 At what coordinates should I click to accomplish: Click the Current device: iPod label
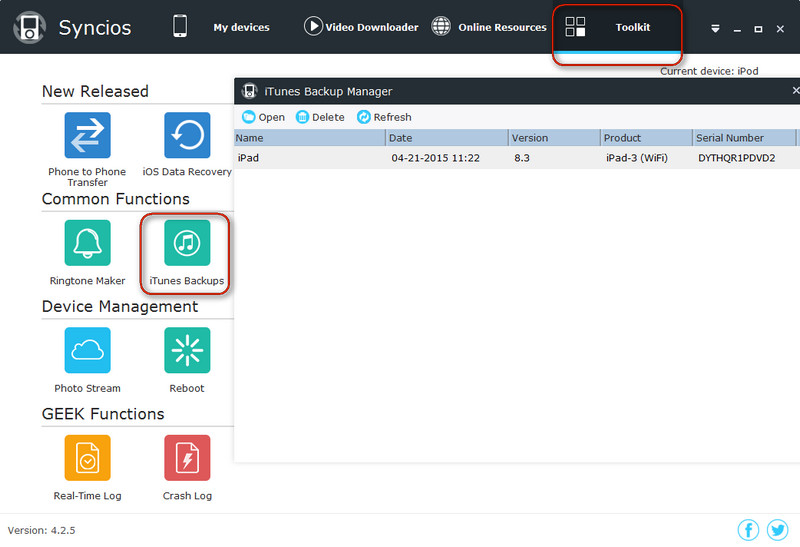(x=709, y=71)
